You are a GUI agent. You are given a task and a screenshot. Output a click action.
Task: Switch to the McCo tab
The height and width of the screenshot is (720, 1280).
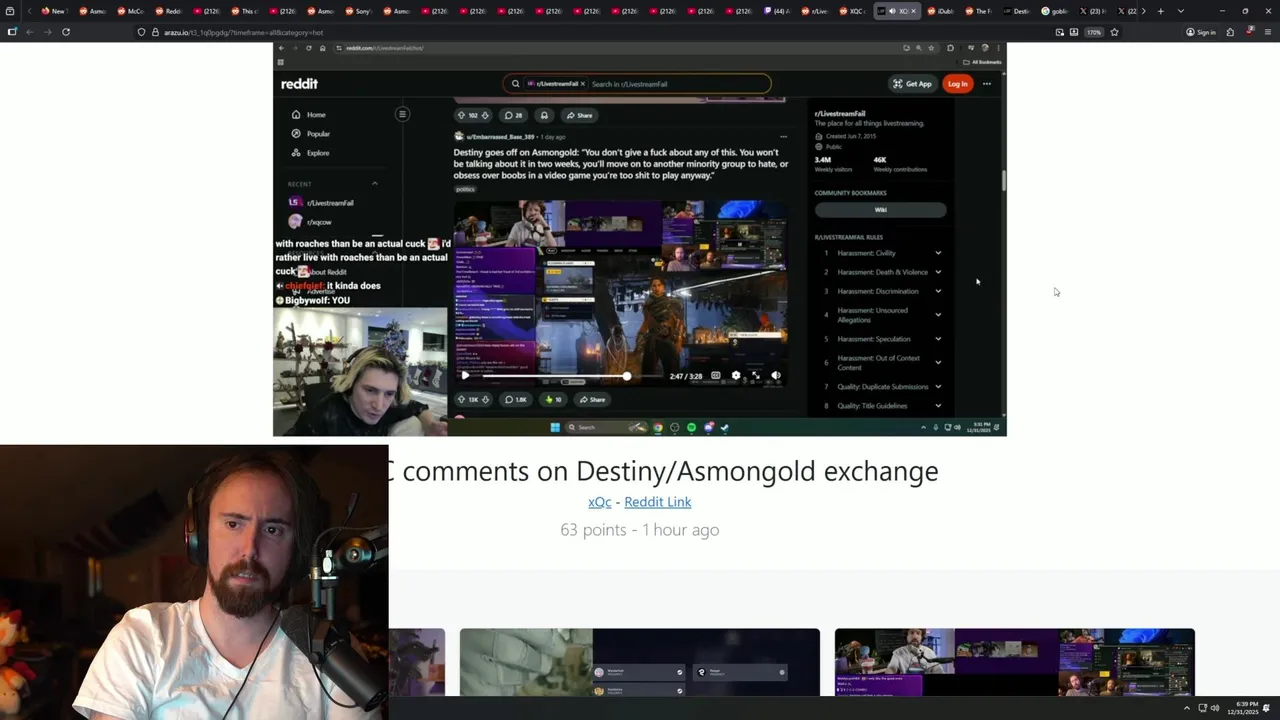click(x=130, y=11)
